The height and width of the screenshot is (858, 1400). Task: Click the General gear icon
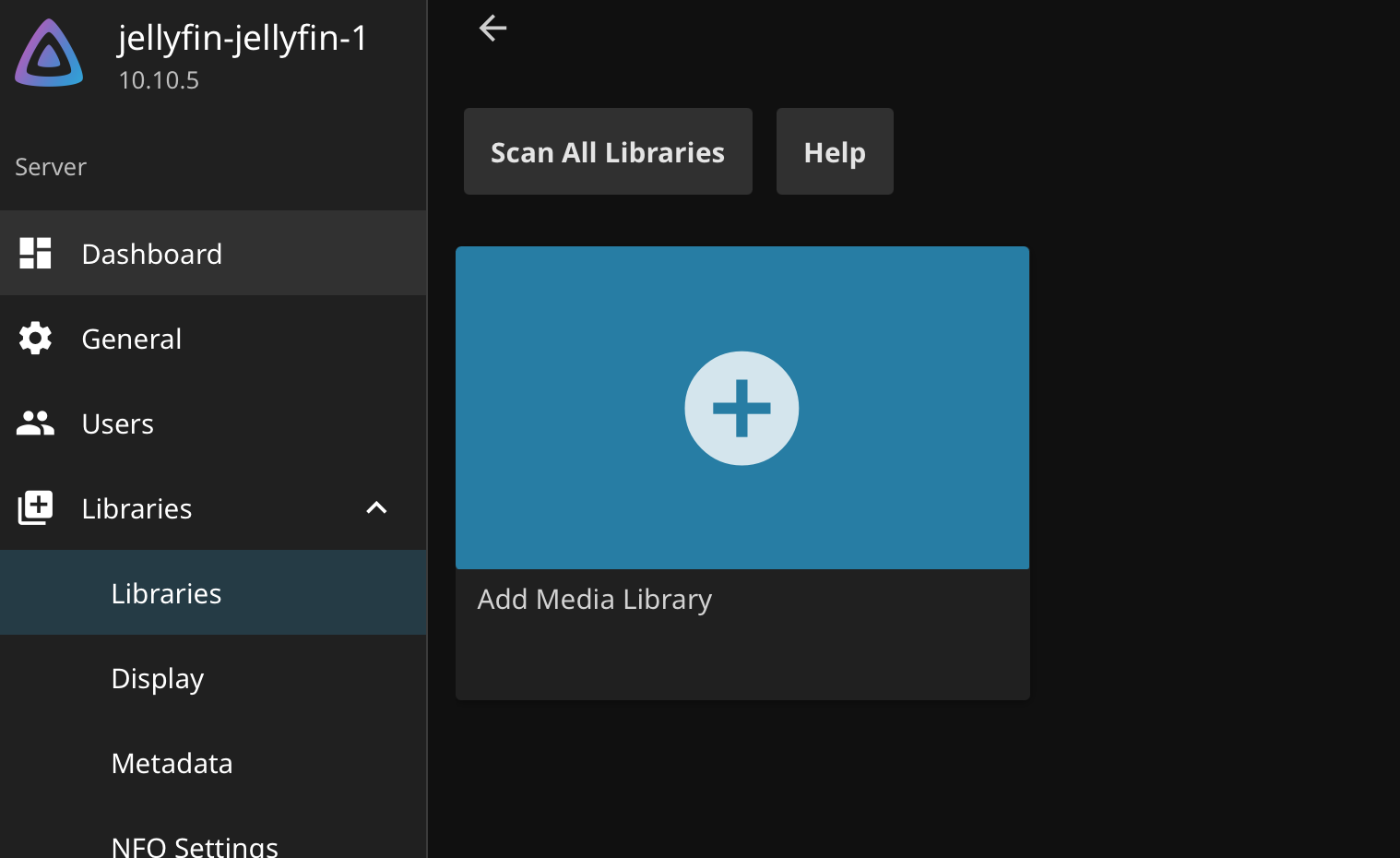click(x=35, y=339)
